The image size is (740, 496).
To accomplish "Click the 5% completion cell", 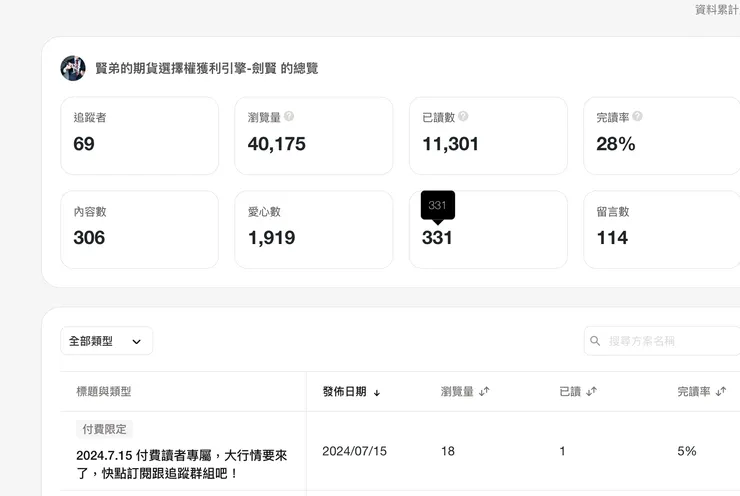I will tap(687, 451).
